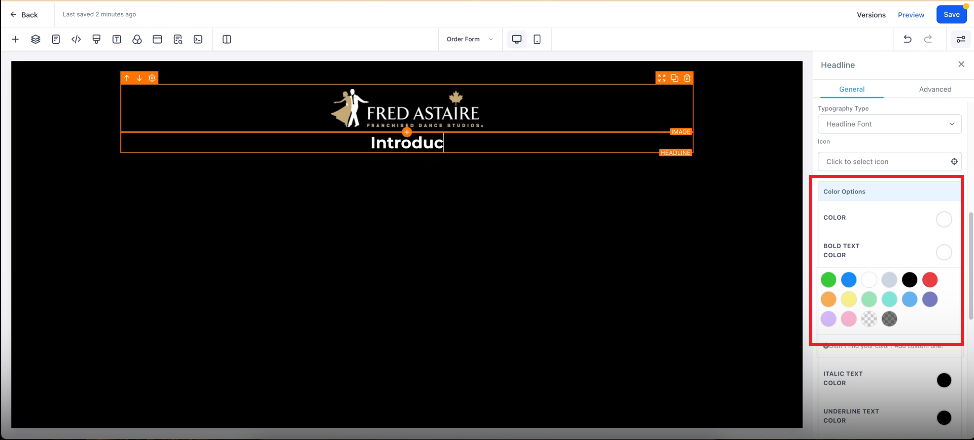Click the Click to select icon field

[x=890, y=162]
